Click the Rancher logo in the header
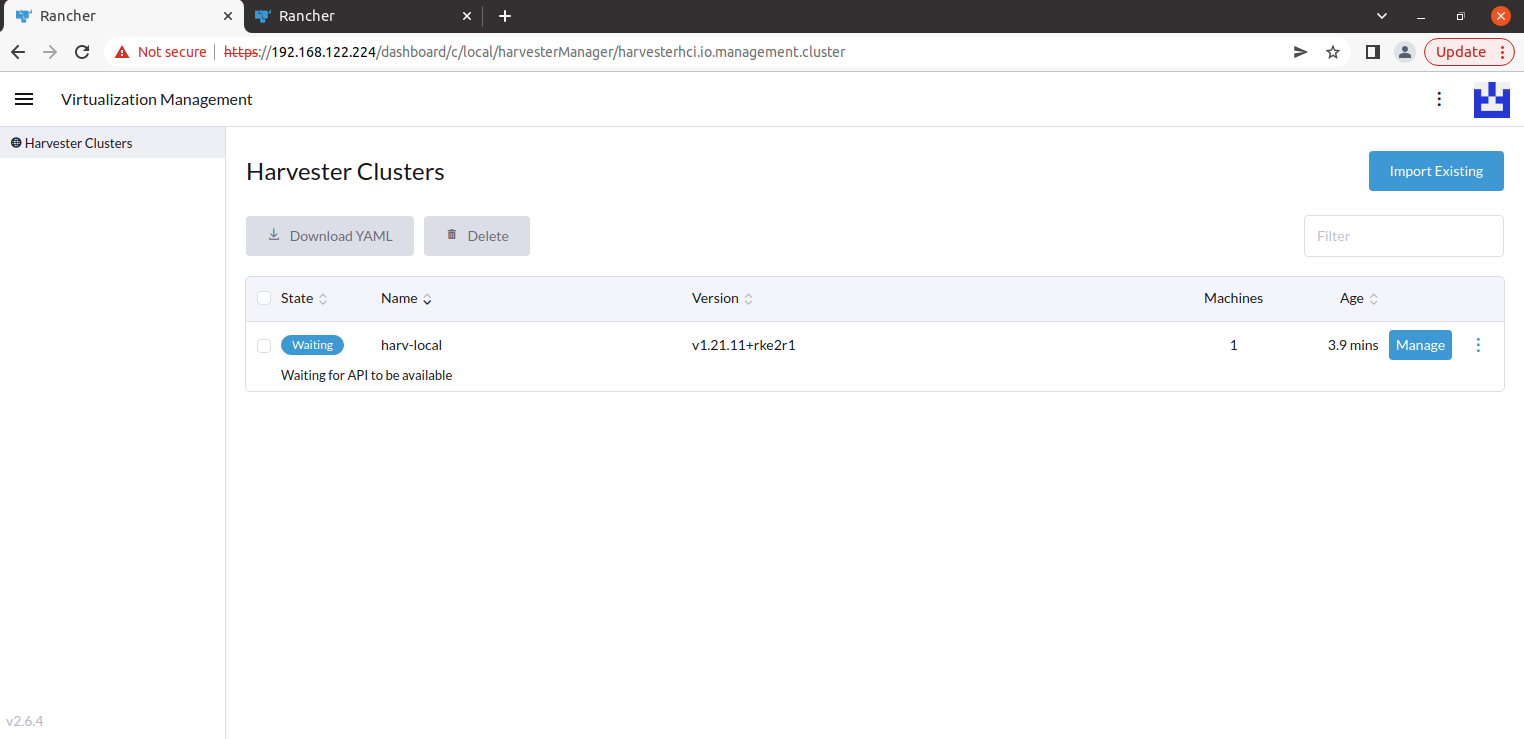 point(1491,99)
